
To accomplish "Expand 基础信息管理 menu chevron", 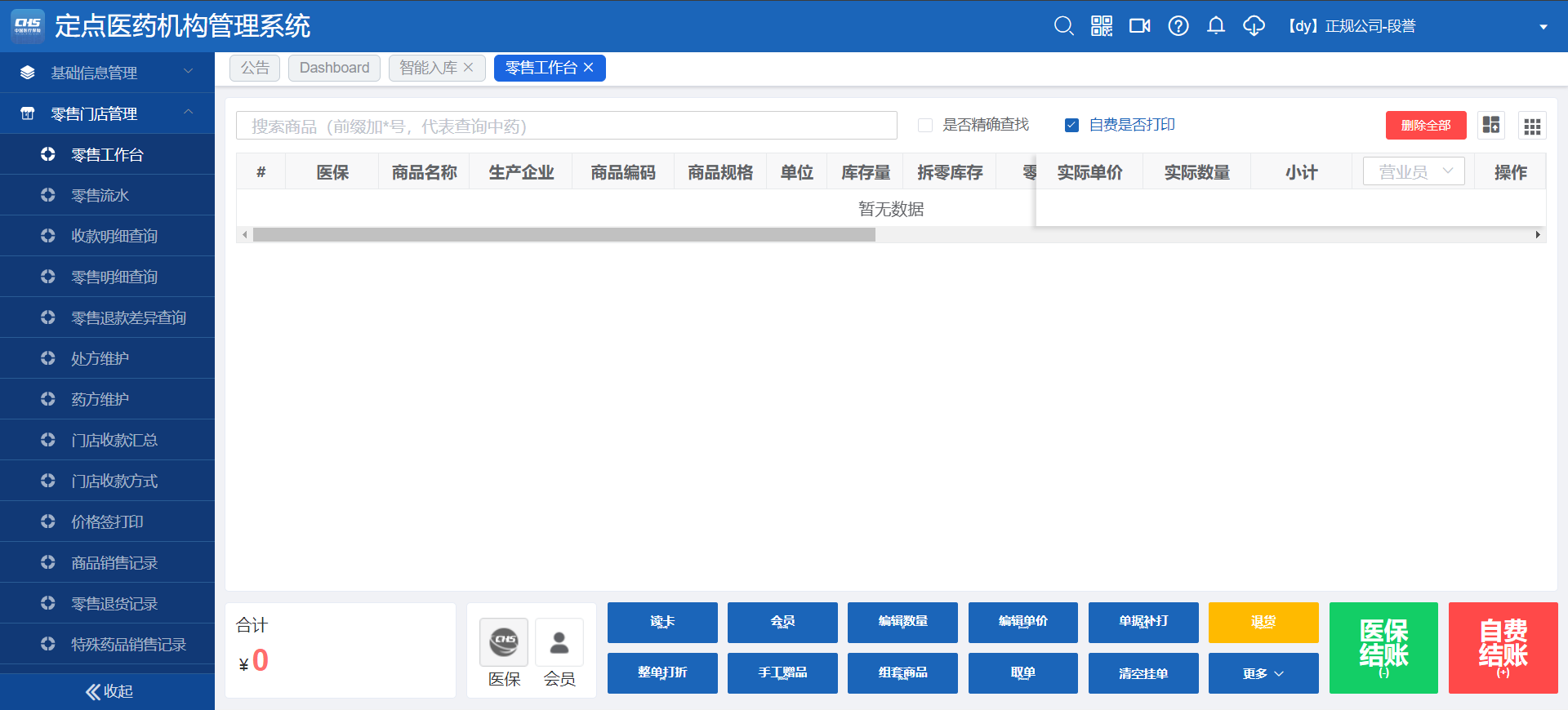I will coord(189,72).
